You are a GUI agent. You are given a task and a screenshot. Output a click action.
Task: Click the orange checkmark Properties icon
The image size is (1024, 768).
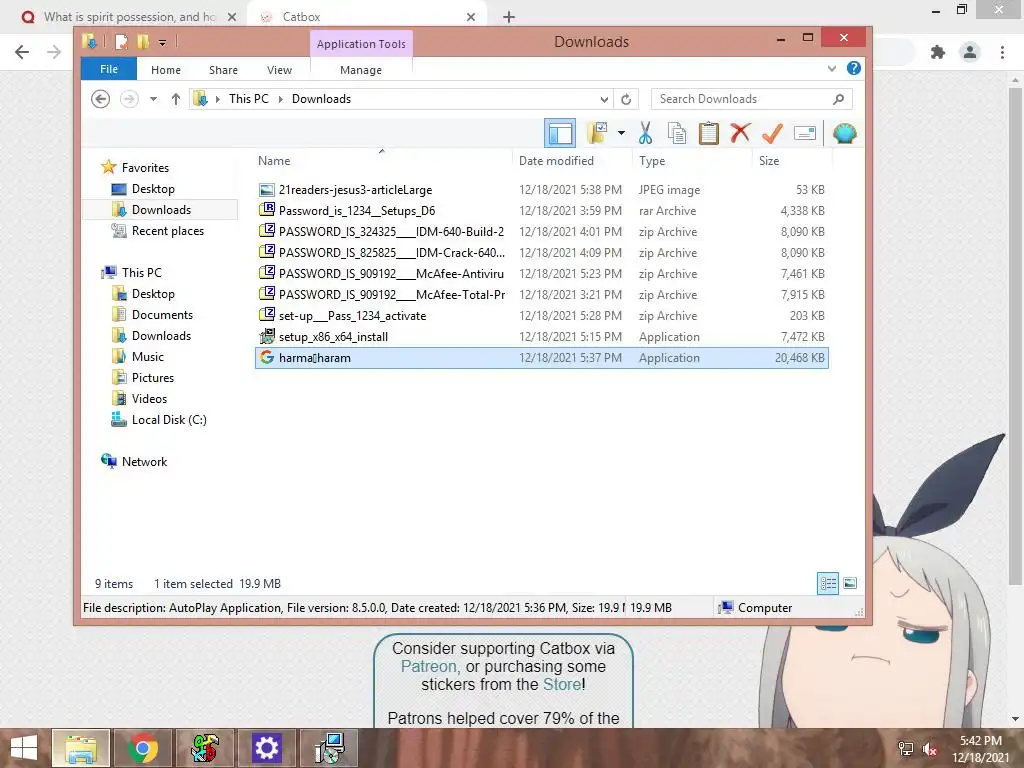point(772,133)
